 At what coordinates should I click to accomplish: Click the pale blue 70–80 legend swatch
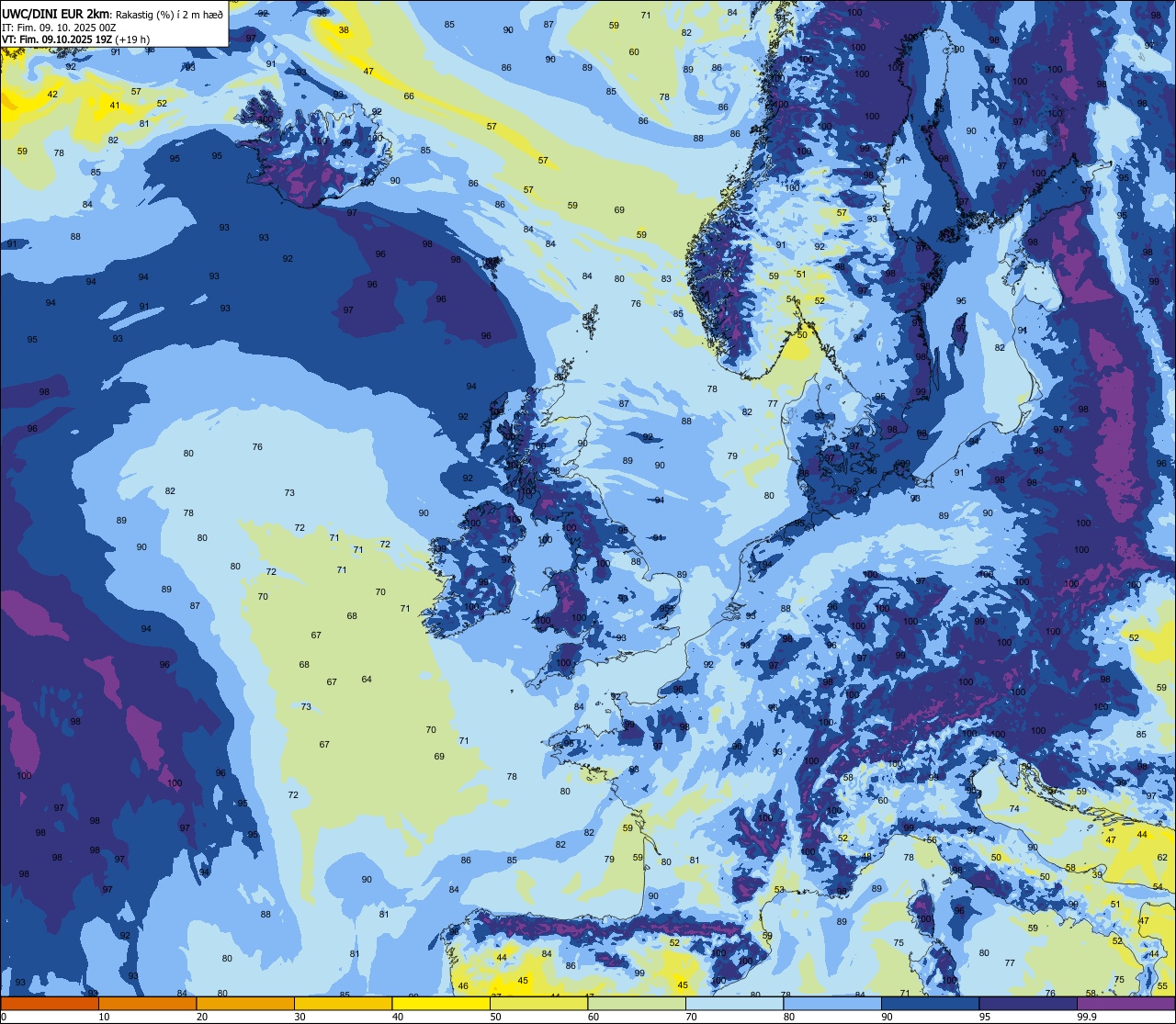pyautogui.click(x=735, y=1004)
